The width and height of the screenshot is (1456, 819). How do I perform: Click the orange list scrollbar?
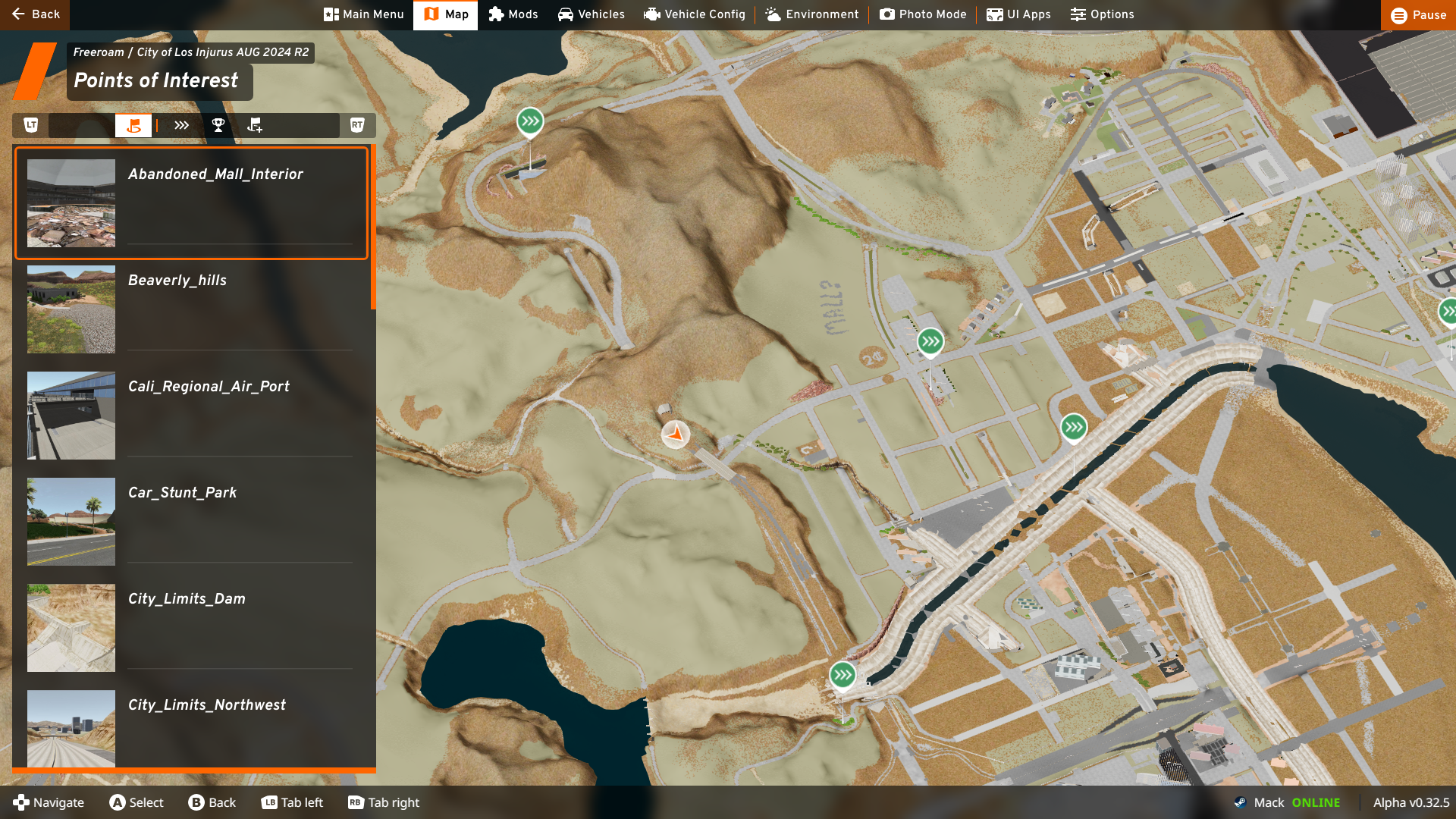(x=373, y=227)
